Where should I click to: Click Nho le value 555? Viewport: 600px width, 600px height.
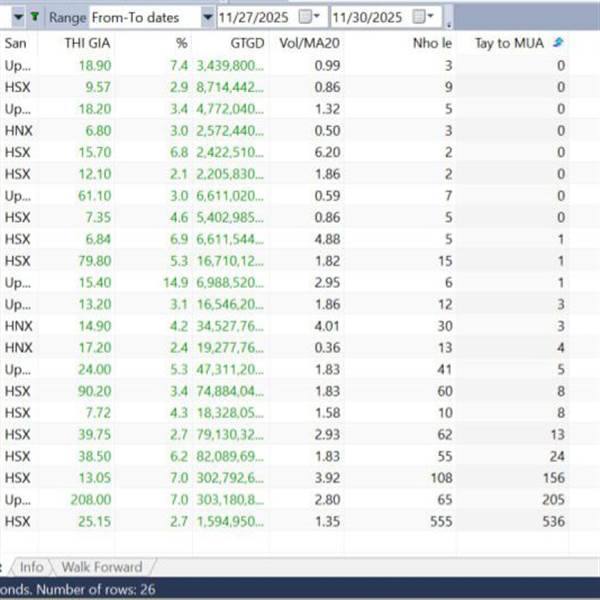click(x=441, y=521)
